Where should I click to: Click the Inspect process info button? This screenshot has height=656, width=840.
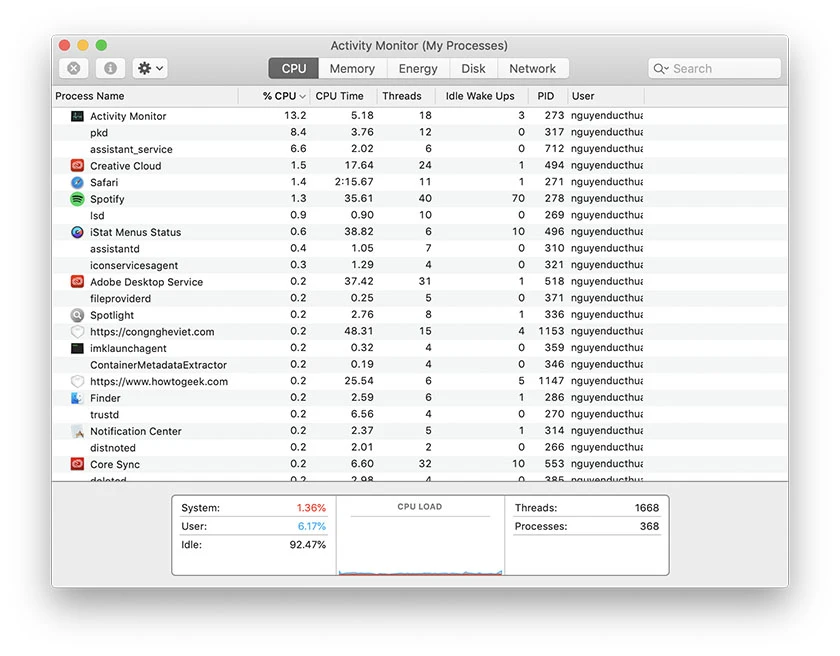click(x=110, y=68)
